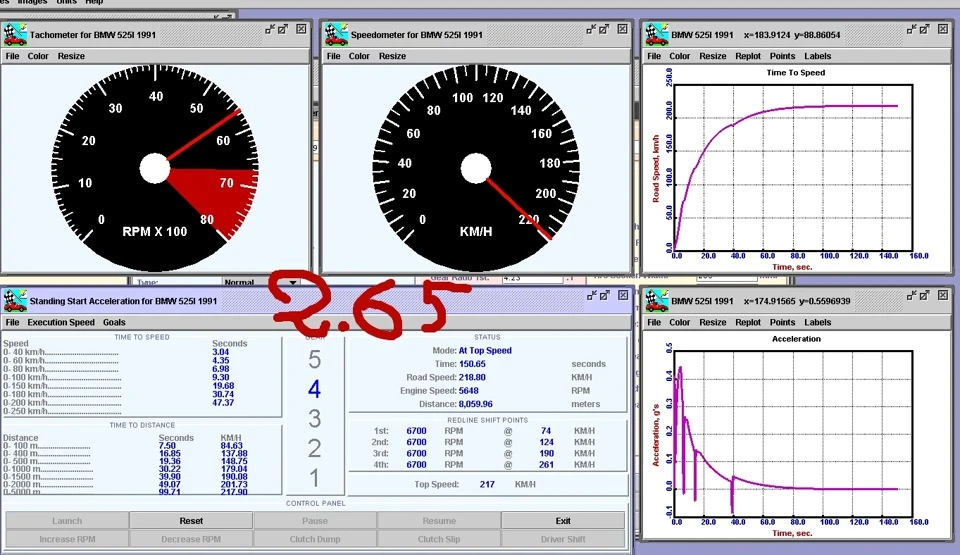Click the Pause button
Viewport: 960px width, 555px height.
tap(315, 521)
